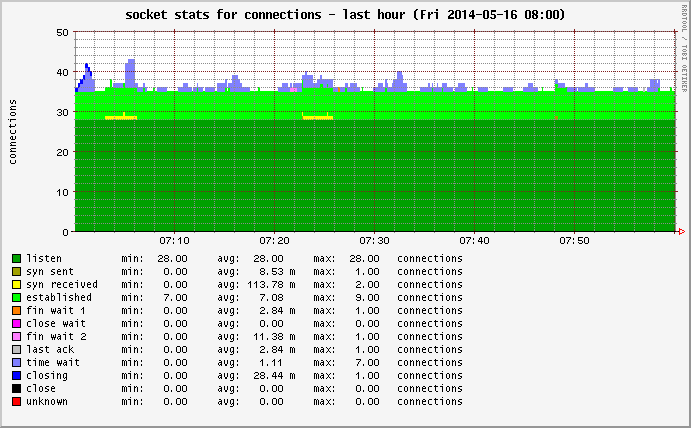The image size is (691, 428).
Task: Select the 07:50 time axis label
Action: coord(574,241)
